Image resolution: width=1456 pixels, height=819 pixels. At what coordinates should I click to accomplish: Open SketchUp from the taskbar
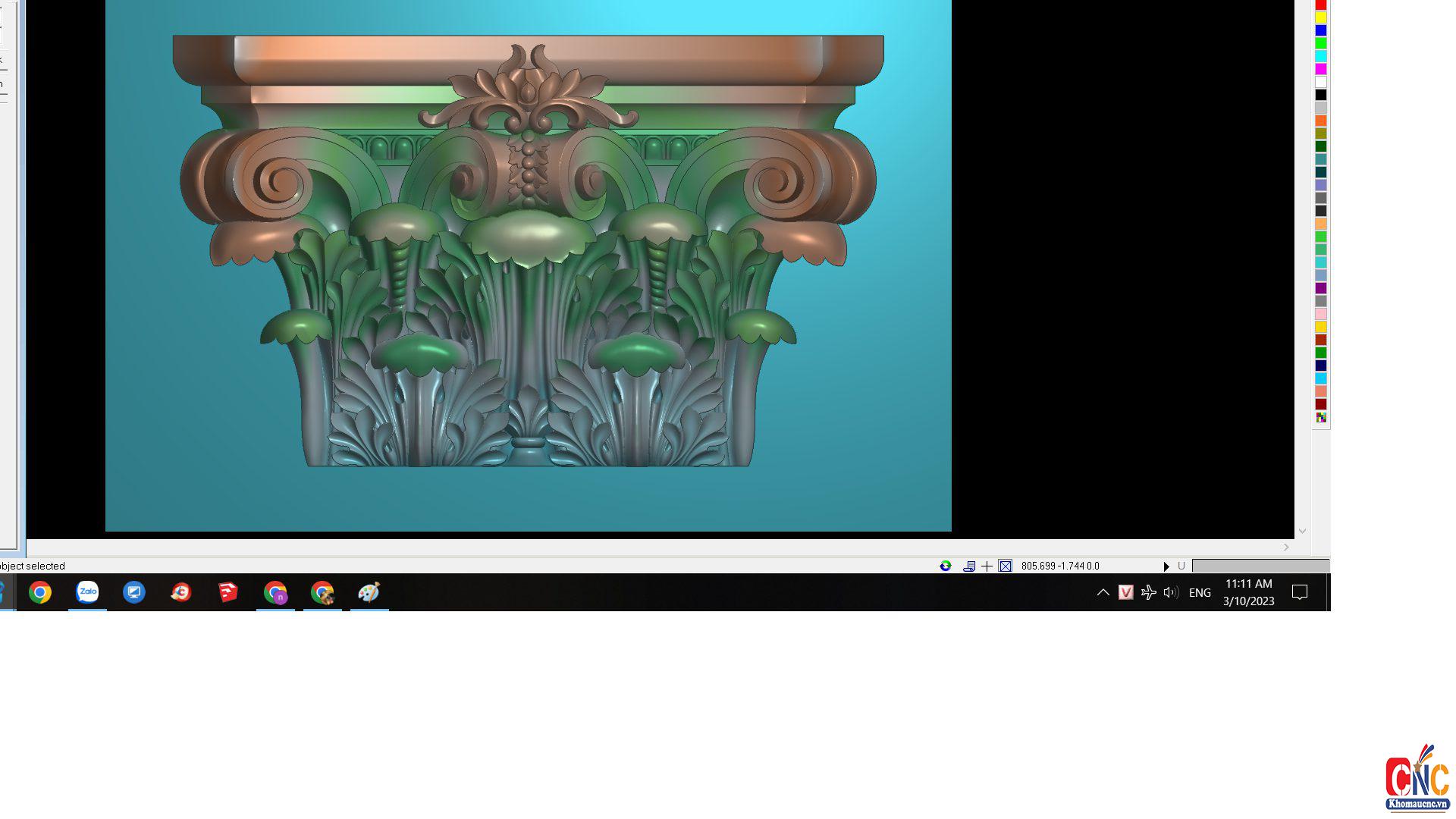[x=228, y=592]
